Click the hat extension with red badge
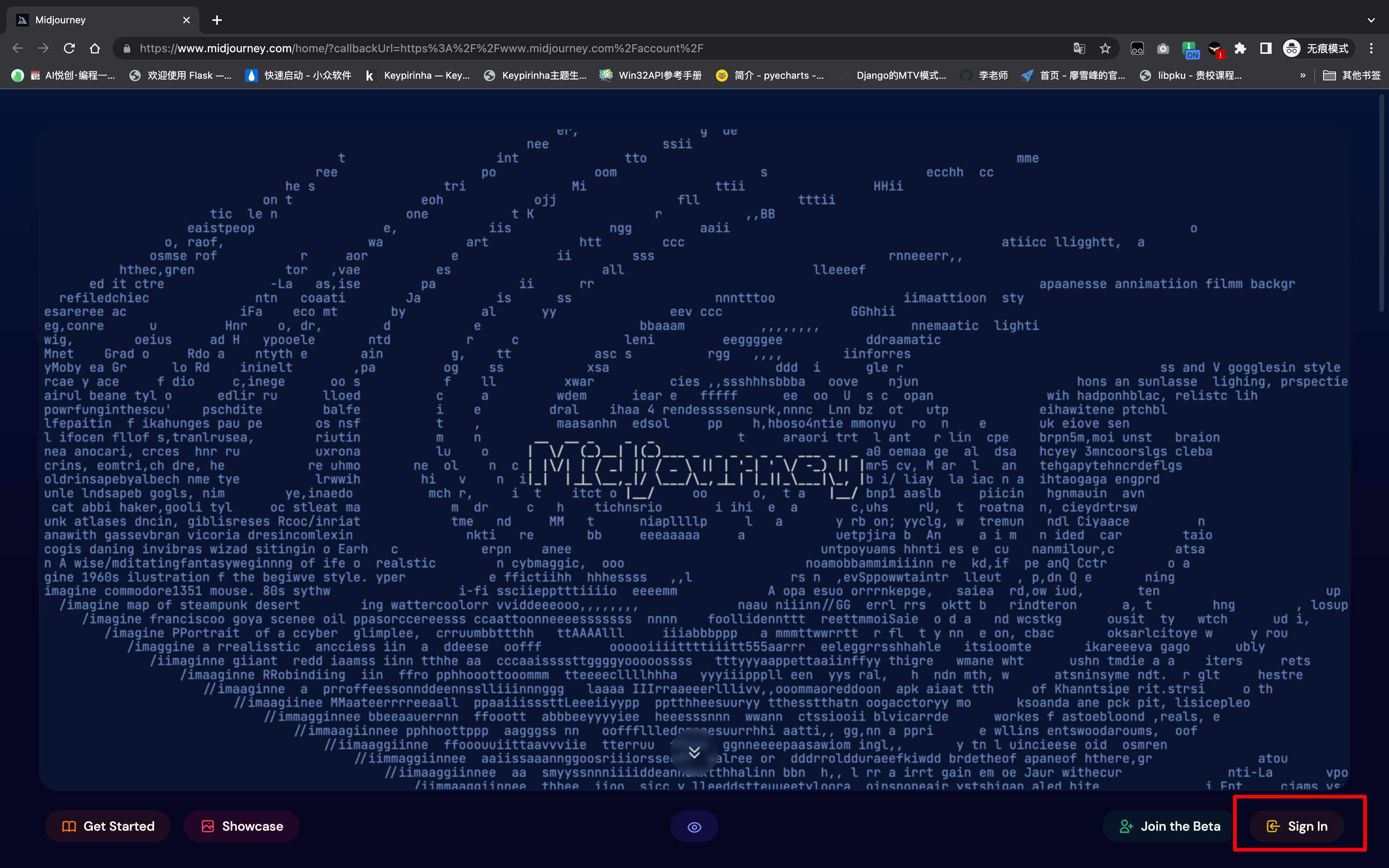Viewport: 1389px width, 868px height. point(1216,49)
